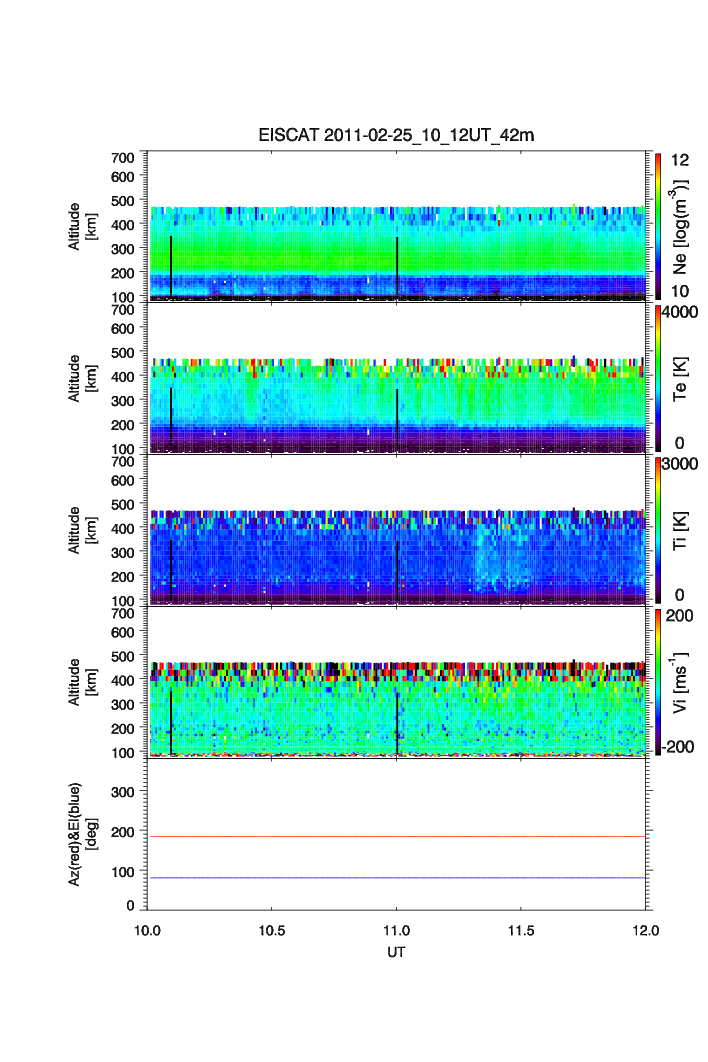The width and height of the screenshot is (708, 1062).
Task: Click the 10 value on Ne color scale
Action: point(680,291)
